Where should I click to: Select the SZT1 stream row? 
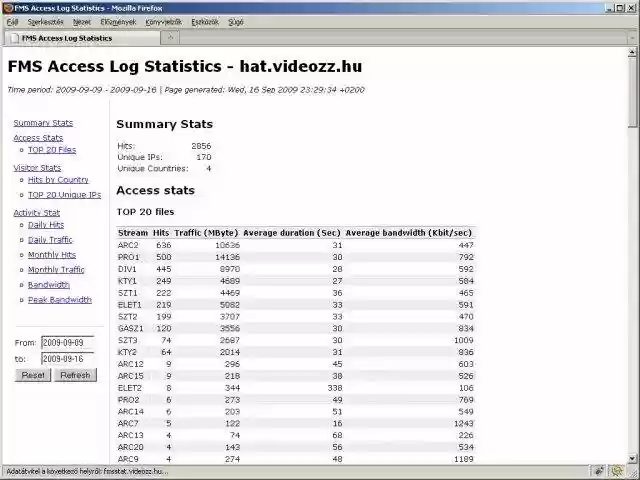click(296, 293)
